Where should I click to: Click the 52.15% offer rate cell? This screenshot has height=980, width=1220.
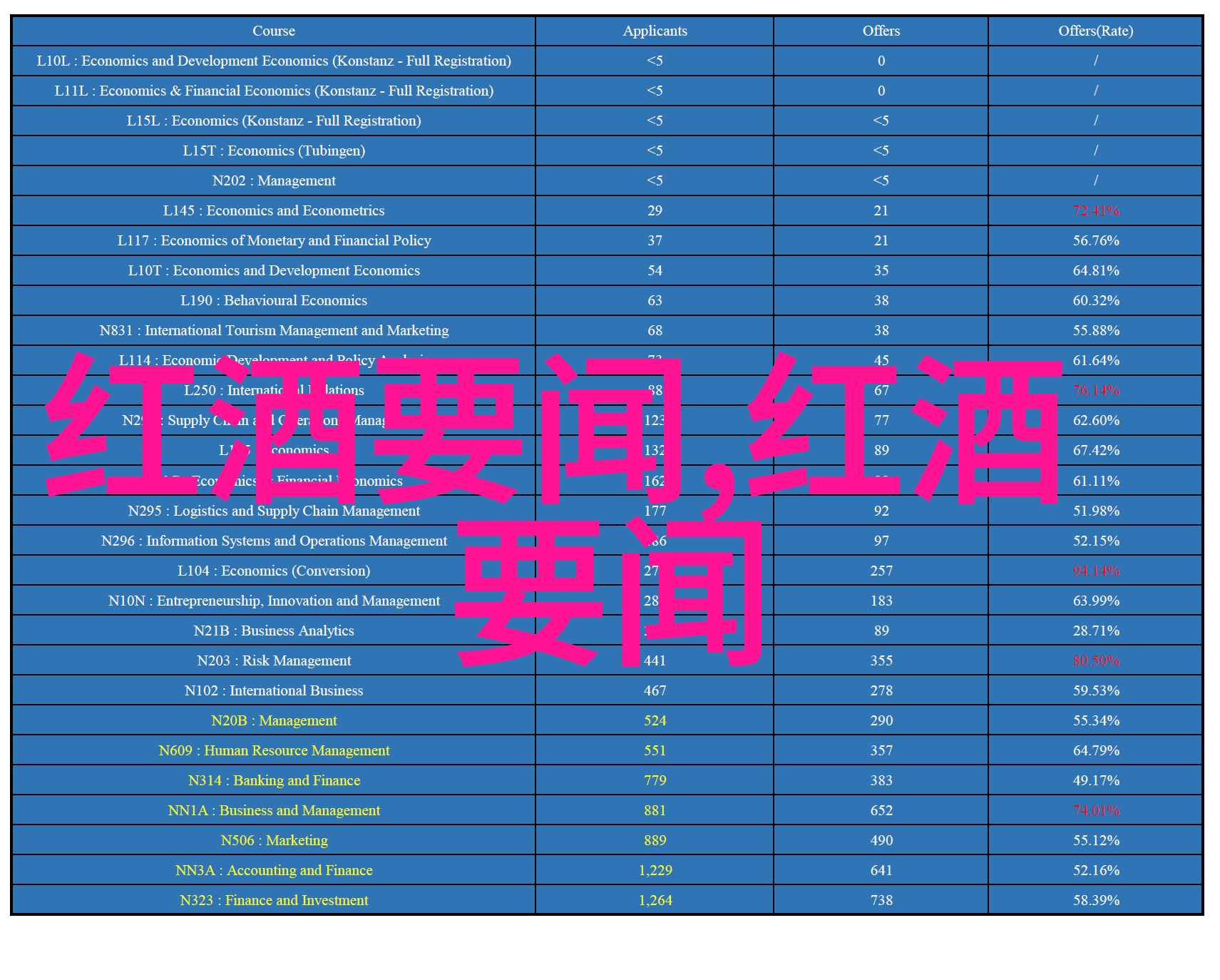point(1095,541)
